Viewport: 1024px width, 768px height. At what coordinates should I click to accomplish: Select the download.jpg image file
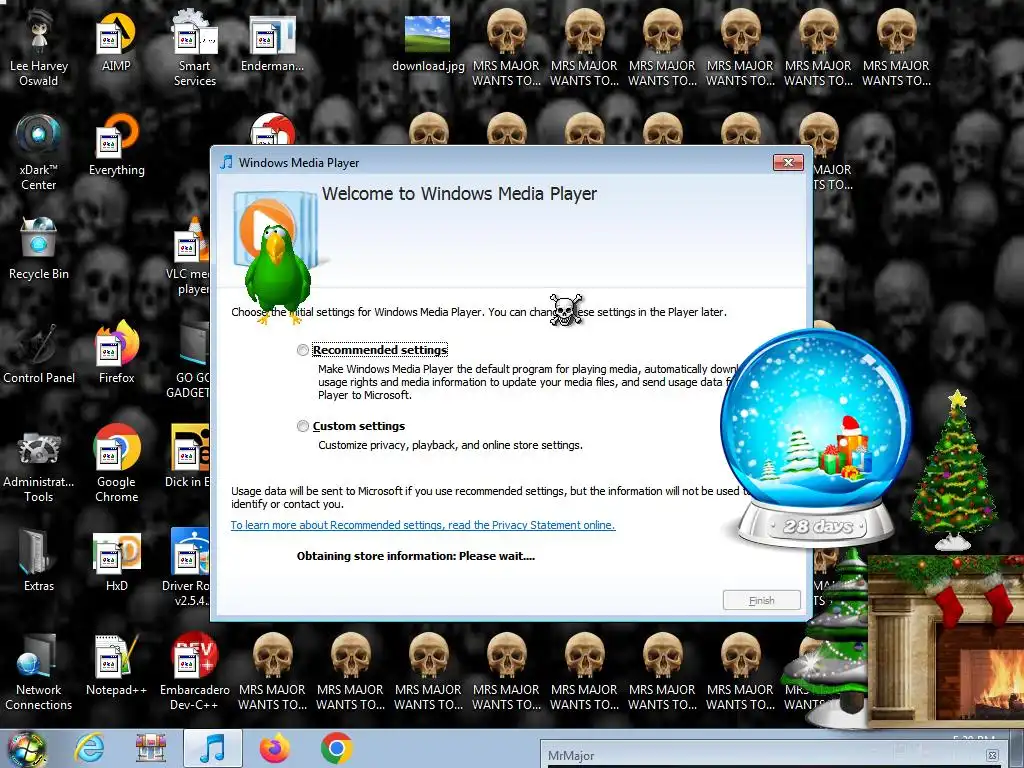tap(428, 43)
